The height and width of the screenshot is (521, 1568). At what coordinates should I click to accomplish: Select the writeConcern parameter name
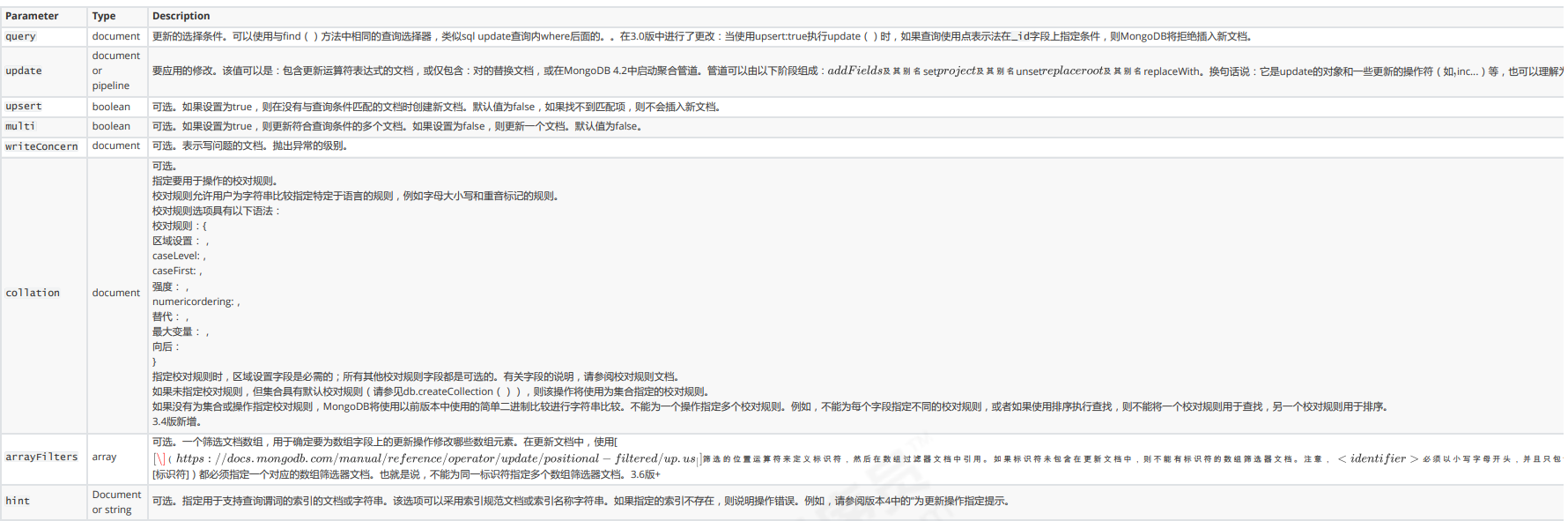41,146
